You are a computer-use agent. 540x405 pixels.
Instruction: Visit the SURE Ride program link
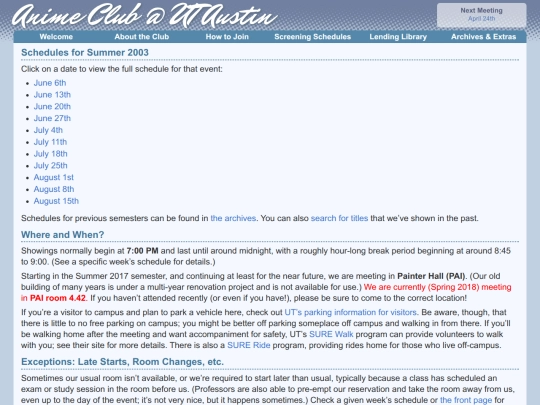249,345
